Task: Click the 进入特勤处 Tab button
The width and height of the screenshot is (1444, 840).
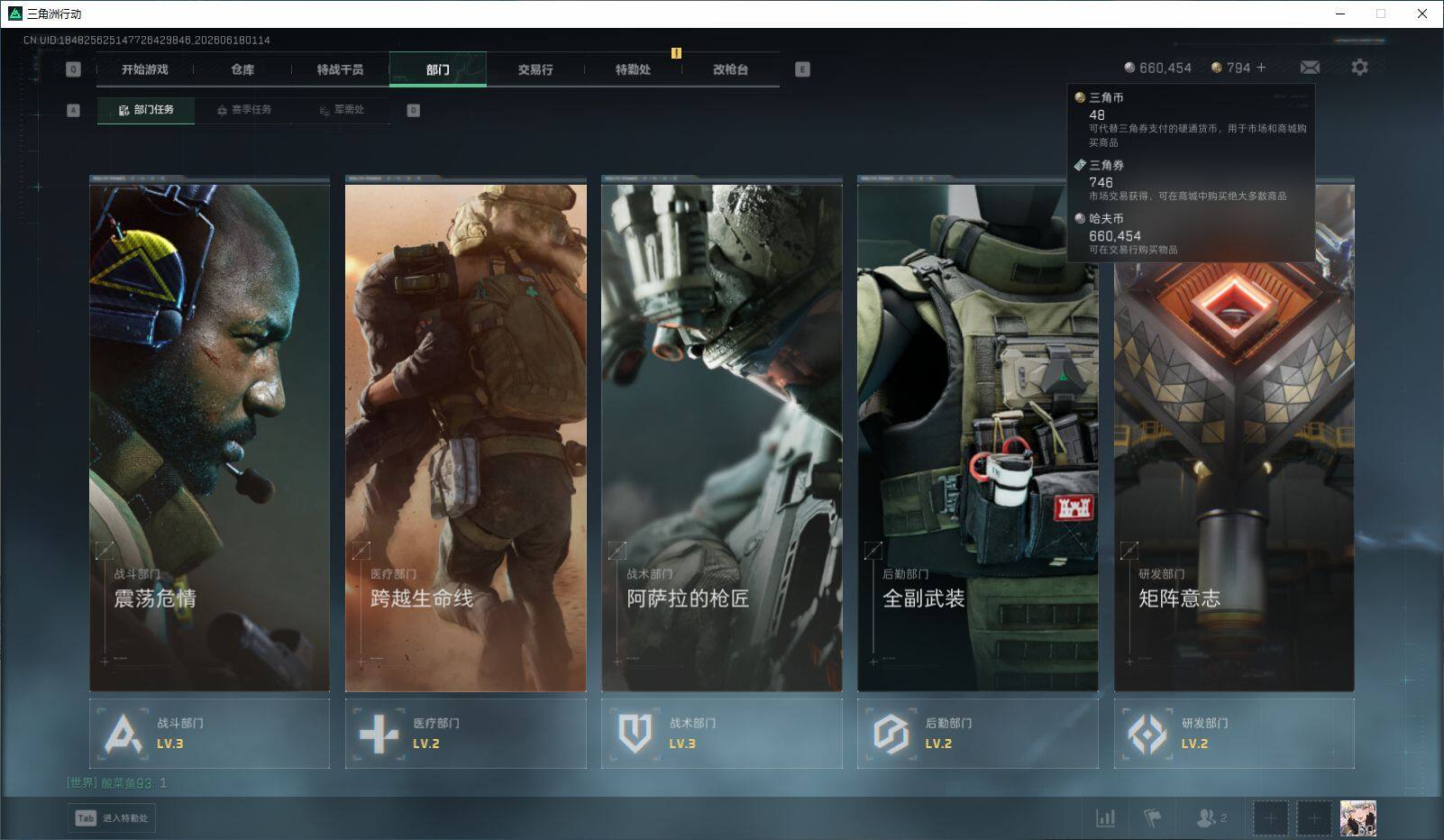Action: click(x=112, y=818)
